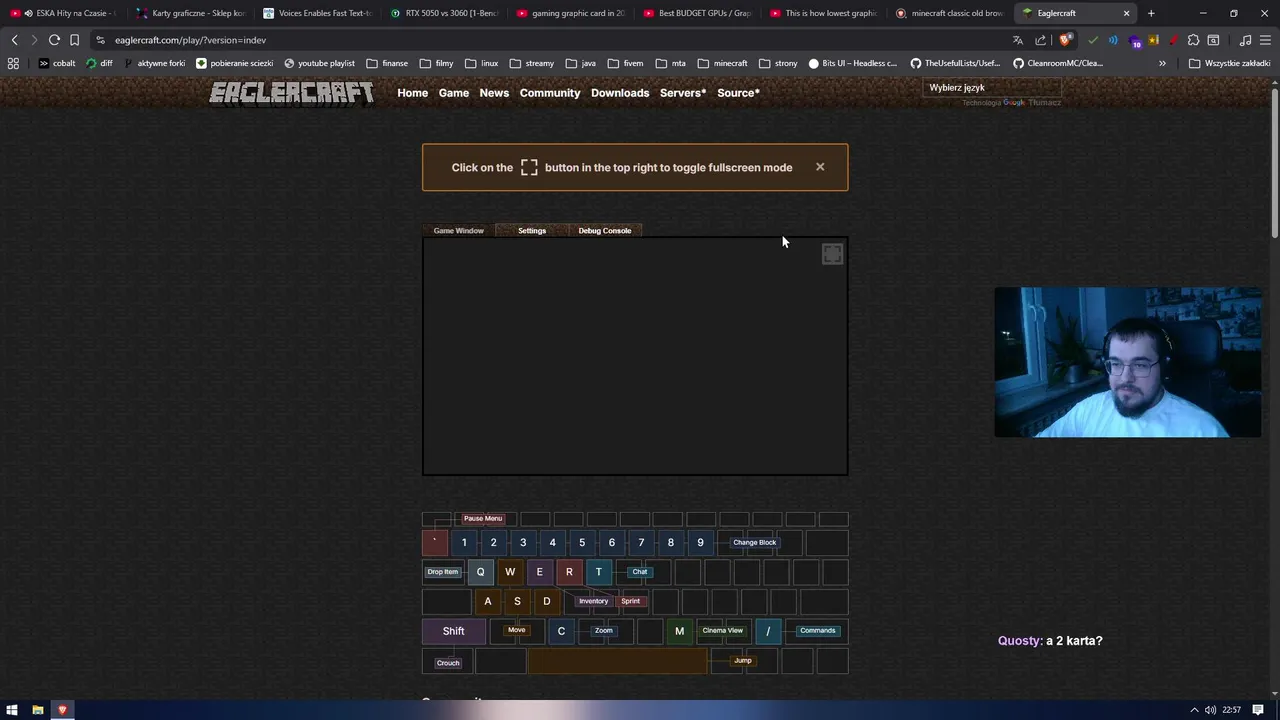Click the red marker extension icon
The width and height of the screenshot is (1280, 720).
pos(1173,40)
